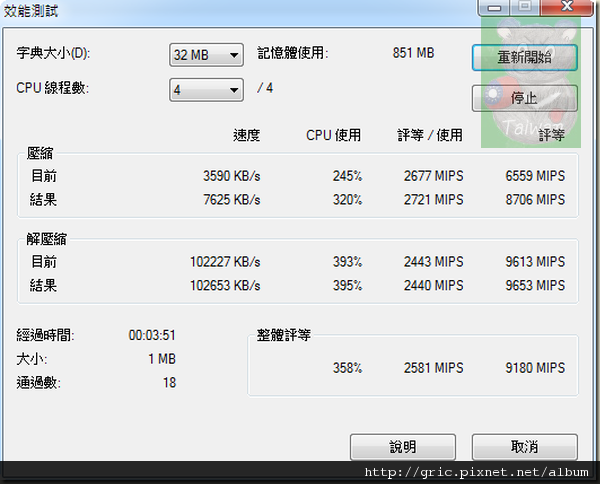Screen dimensions: 600x484
Task: Click decompression CPU usage 395%
Action: pyautogui.click(x=347, y=285)
